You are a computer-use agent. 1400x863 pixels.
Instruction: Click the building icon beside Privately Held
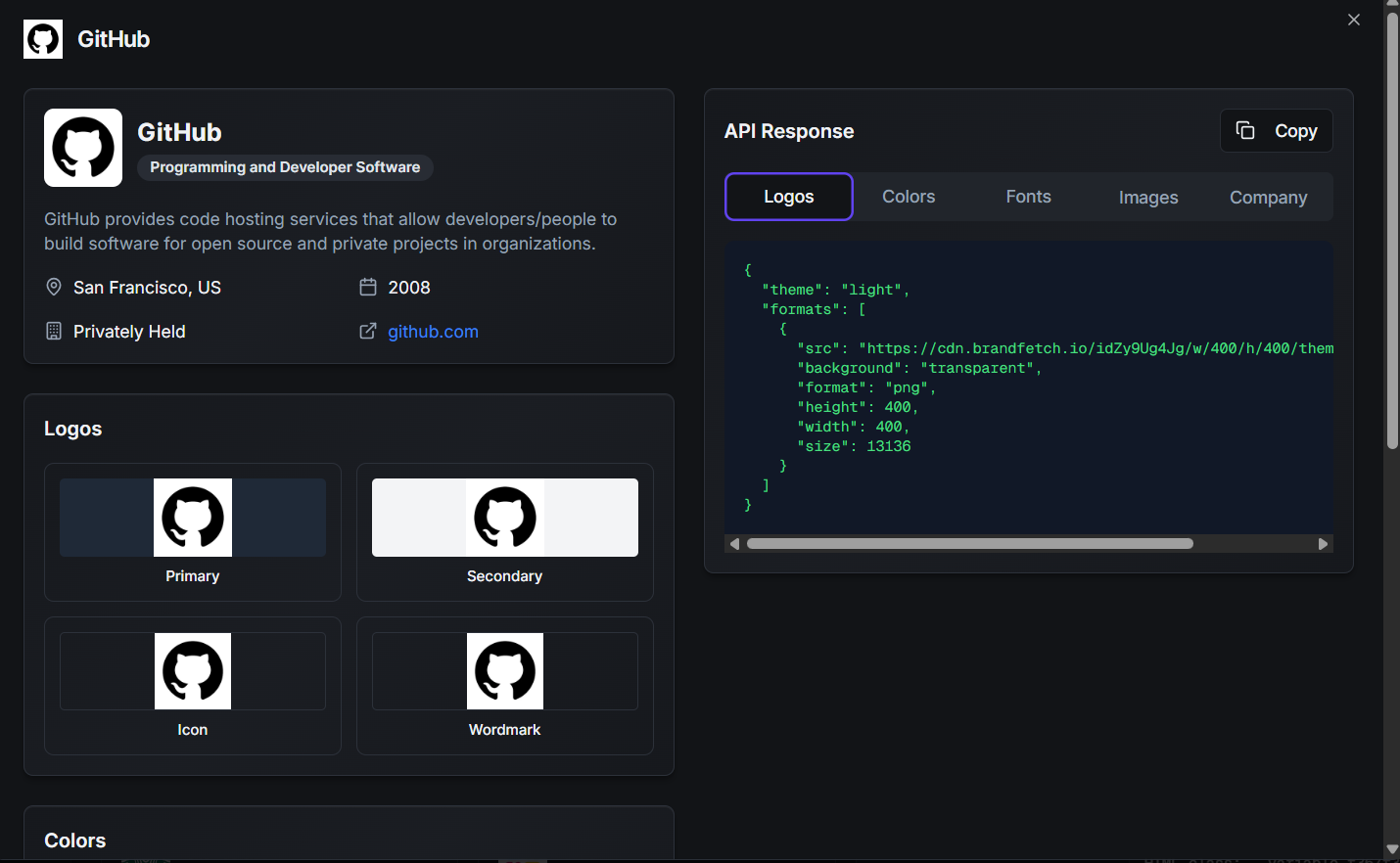[x=54, y=331]
